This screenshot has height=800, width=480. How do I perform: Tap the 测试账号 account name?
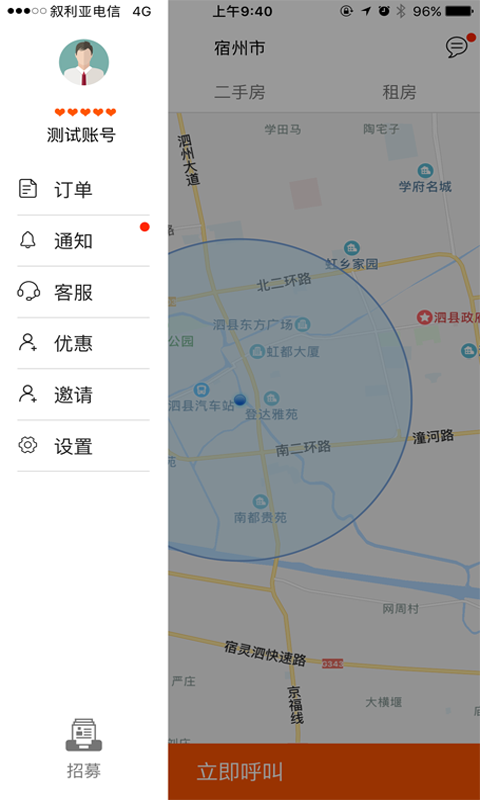pos(82,135)
